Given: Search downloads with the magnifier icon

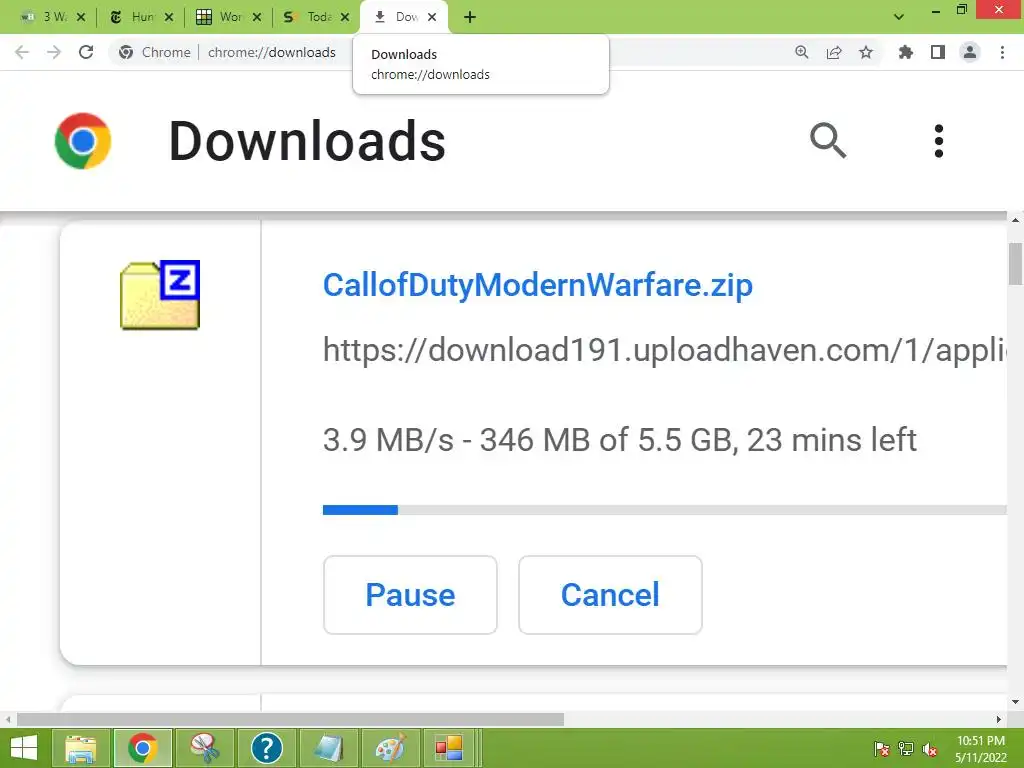Looking at the screenshot, I should pos(828,140).
